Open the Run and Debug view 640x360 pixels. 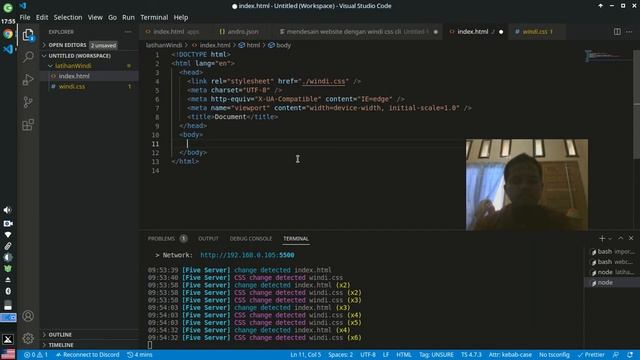point(28,80)
